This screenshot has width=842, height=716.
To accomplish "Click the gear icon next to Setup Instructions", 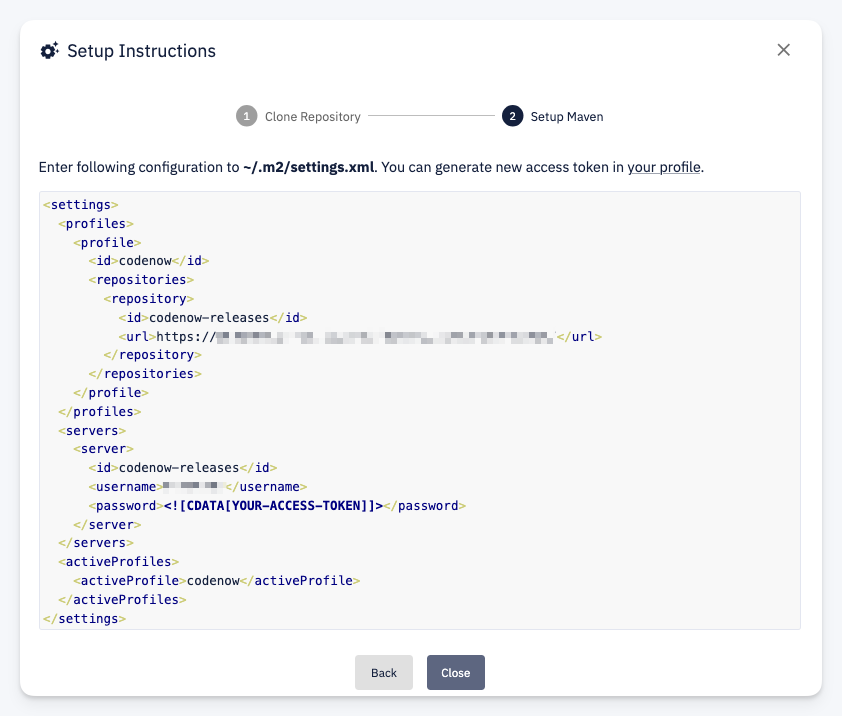I will [x=49, y=50].
